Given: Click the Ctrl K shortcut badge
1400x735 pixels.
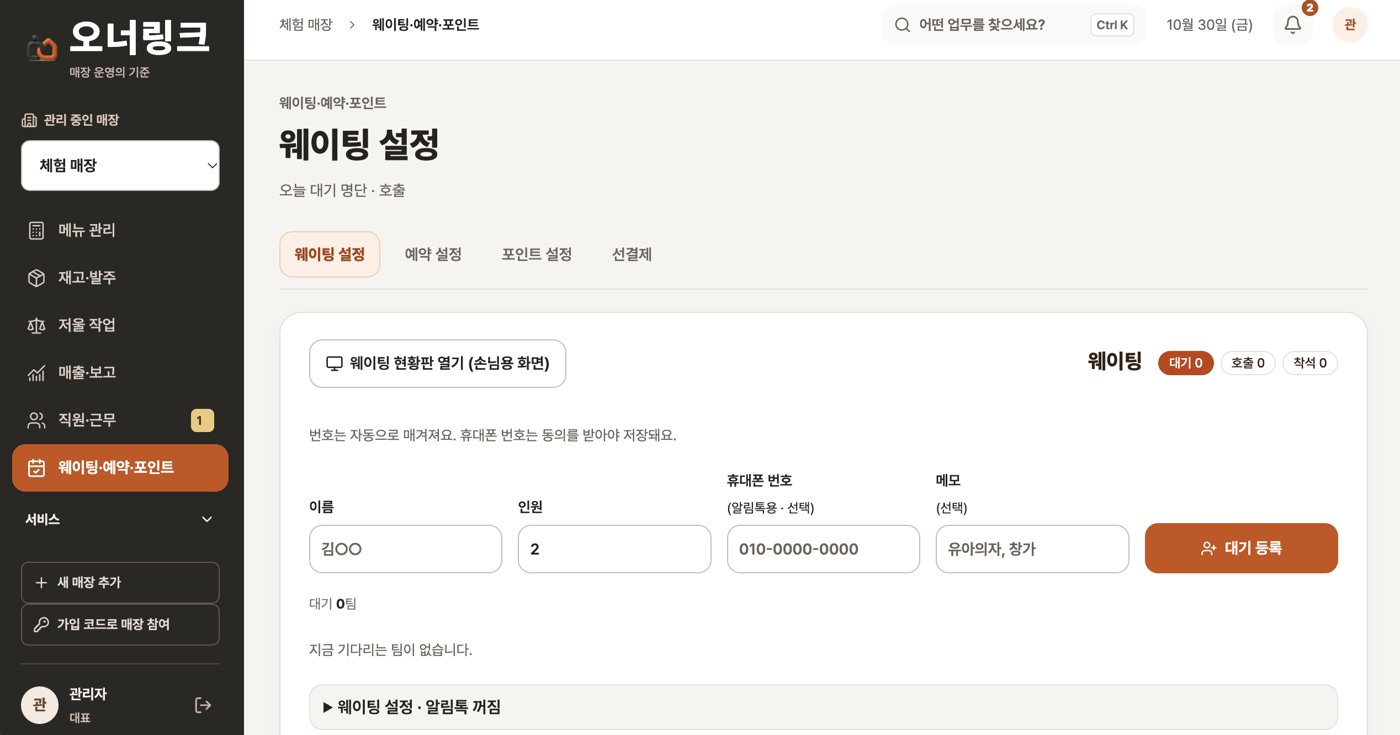Looking at the screenshot, I should click(x=1112, y=25).
